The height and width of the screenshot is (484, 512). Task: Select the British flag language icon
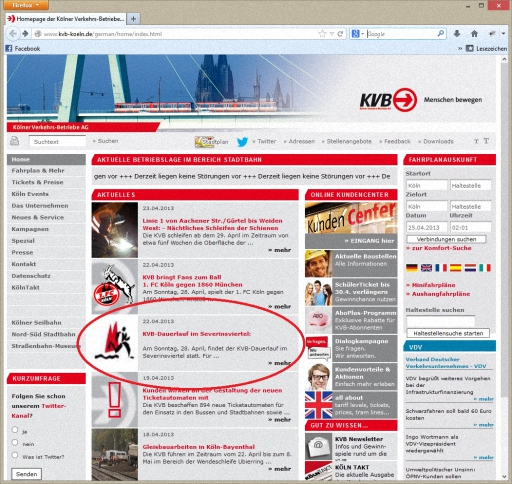[x=426, y=268]
